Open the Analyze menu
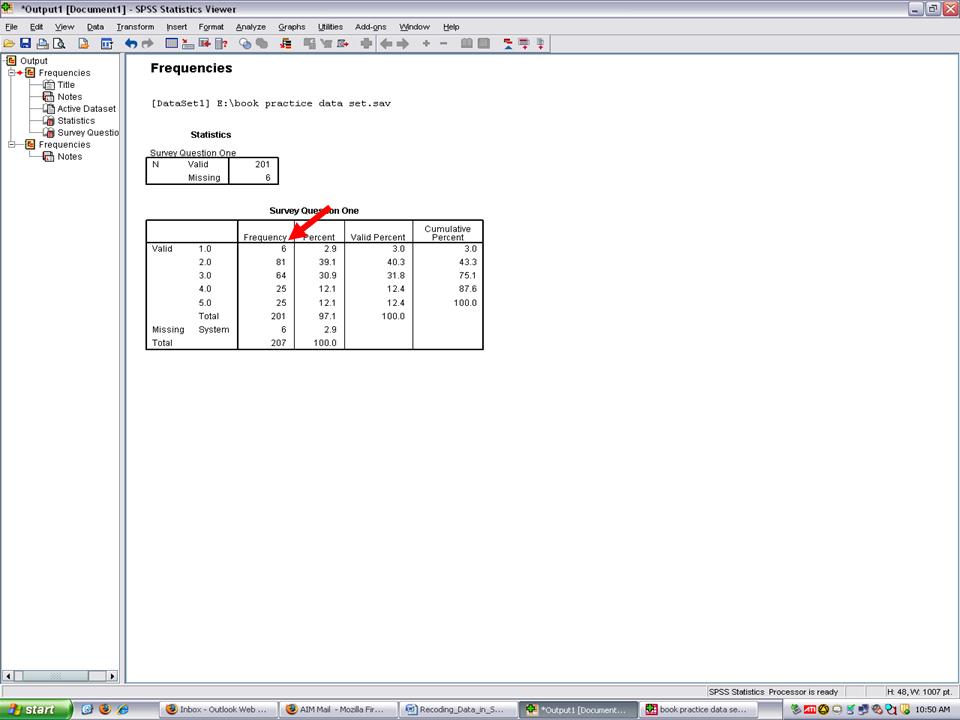The image size is (960, 720). pos(250,27)
